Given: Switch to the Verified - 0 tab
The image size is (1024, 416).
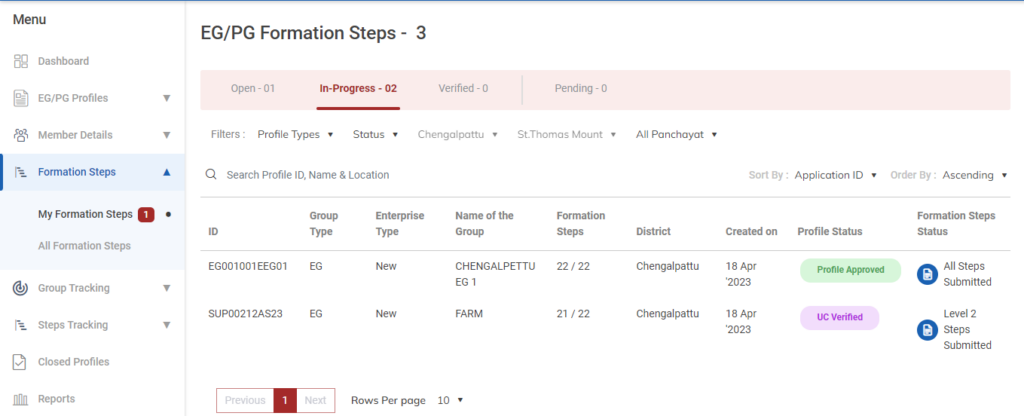Looking at the screenshot, I should (463, 88).
